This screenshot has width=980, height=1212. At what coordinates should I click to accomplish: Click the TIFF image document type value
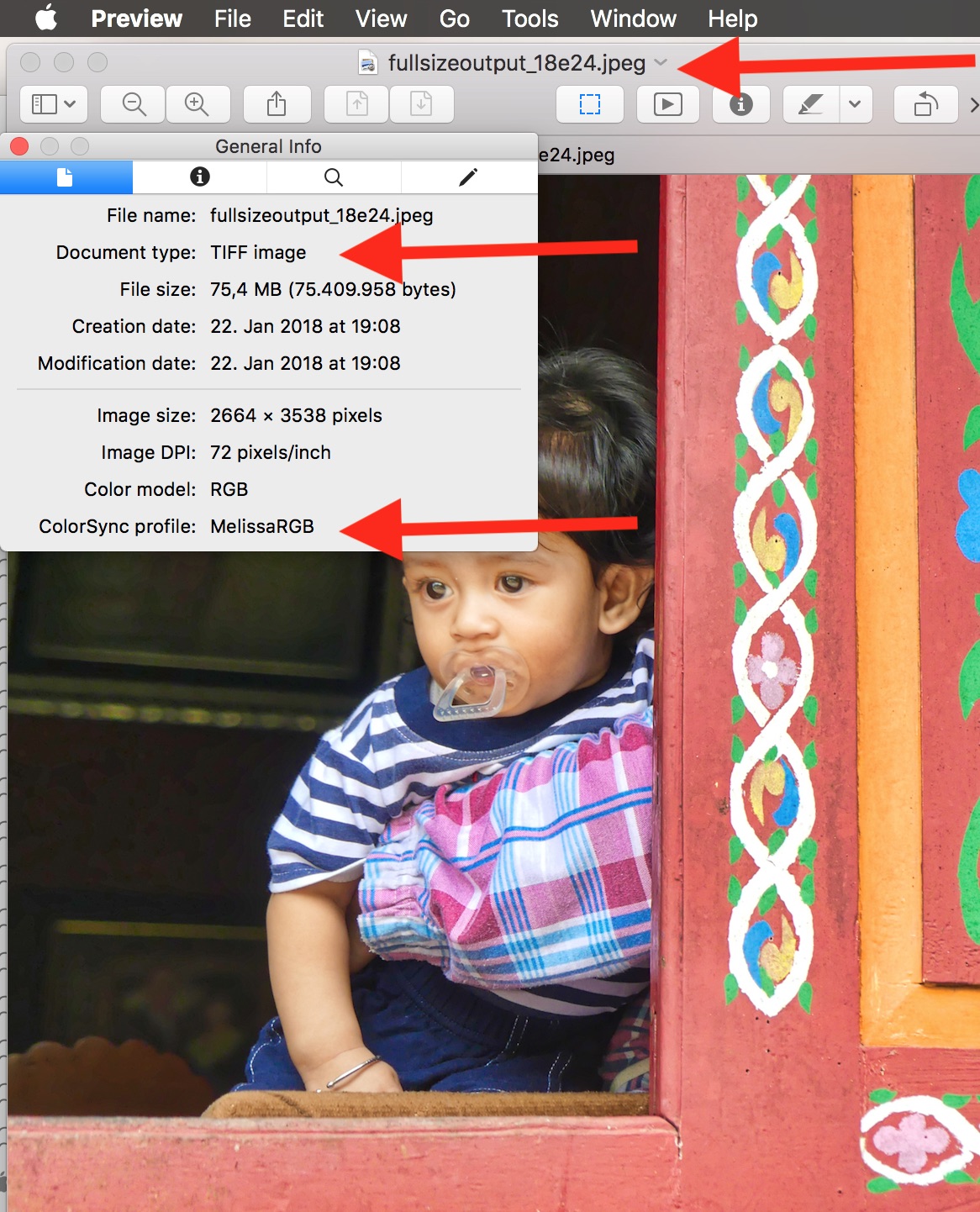coord(258,252)
